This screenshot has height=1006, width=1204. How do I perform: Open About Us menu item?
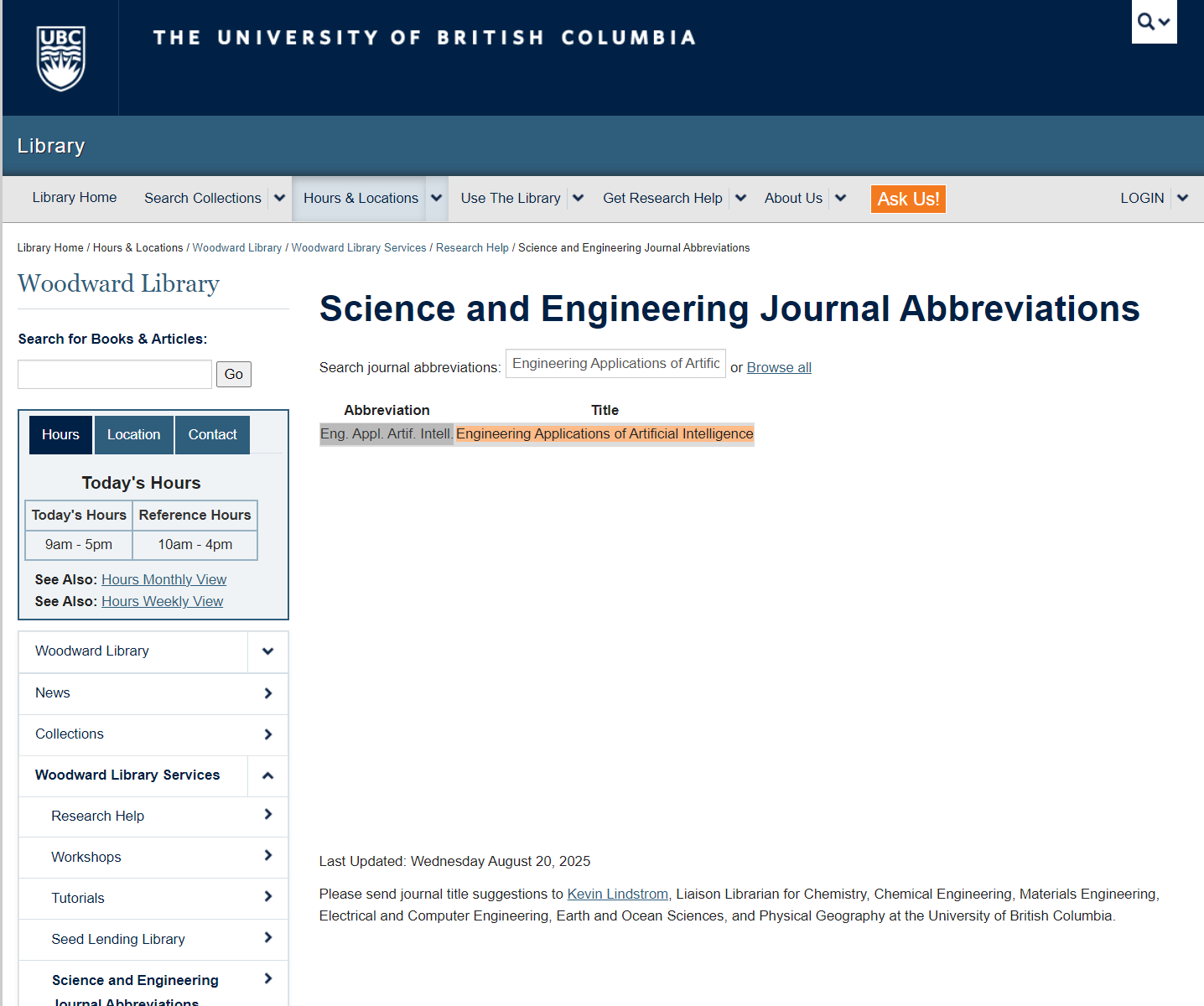tap(793, 199)
